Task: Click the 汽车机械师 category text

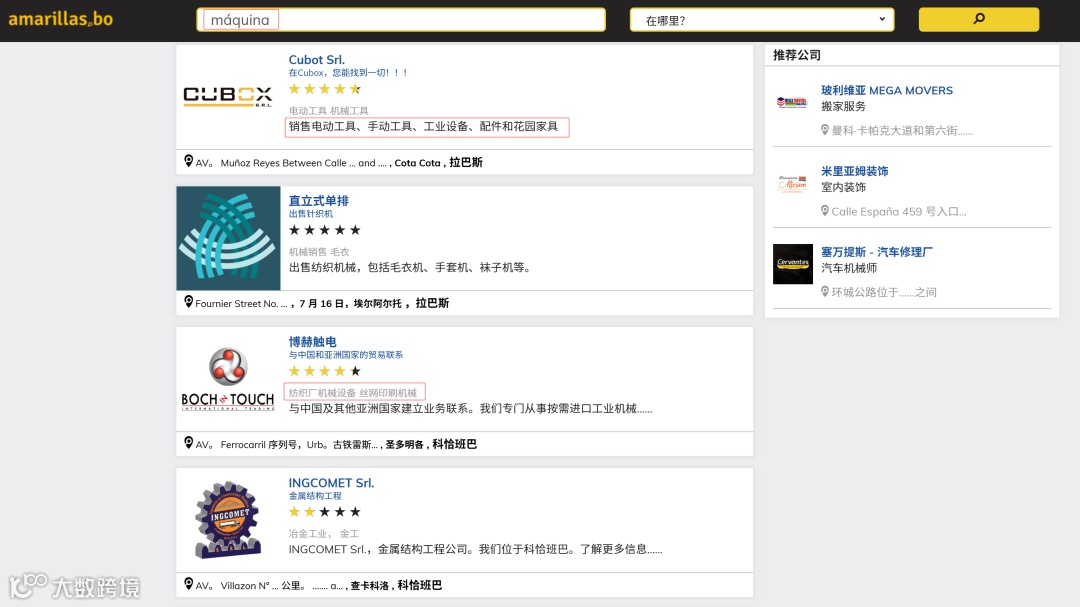Action: click(x=849, y=268)
